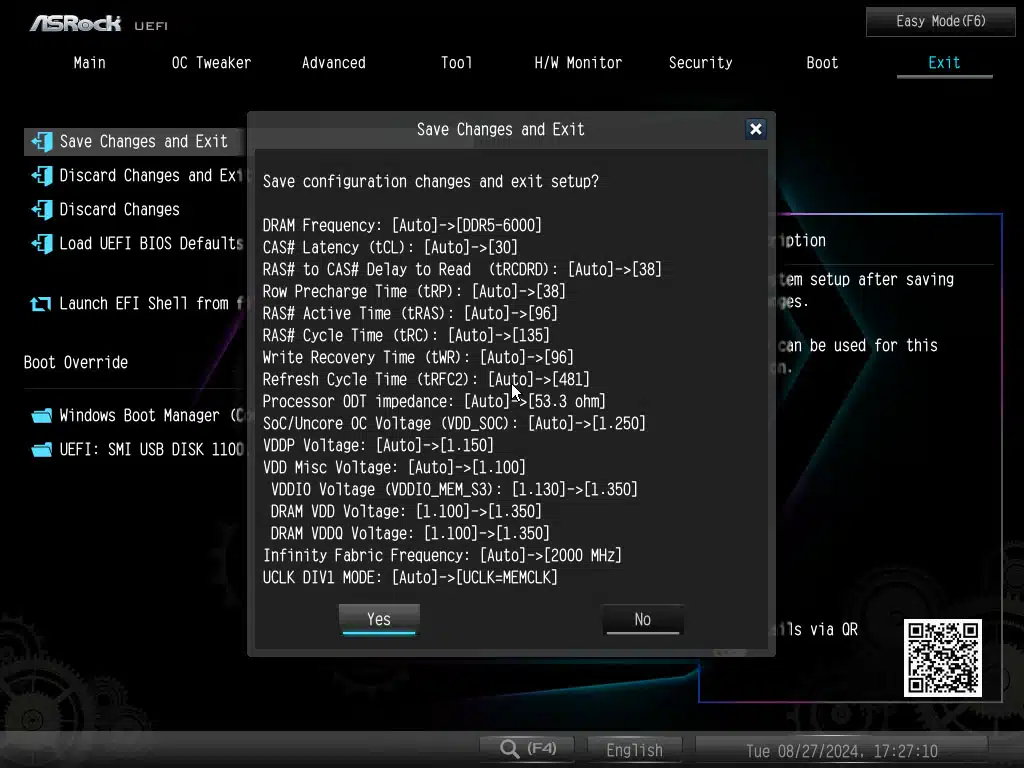Click the Windows Boot Manager drive icon
The image size is (1024, 768).
pyautogui.click(x=41, y=416)
